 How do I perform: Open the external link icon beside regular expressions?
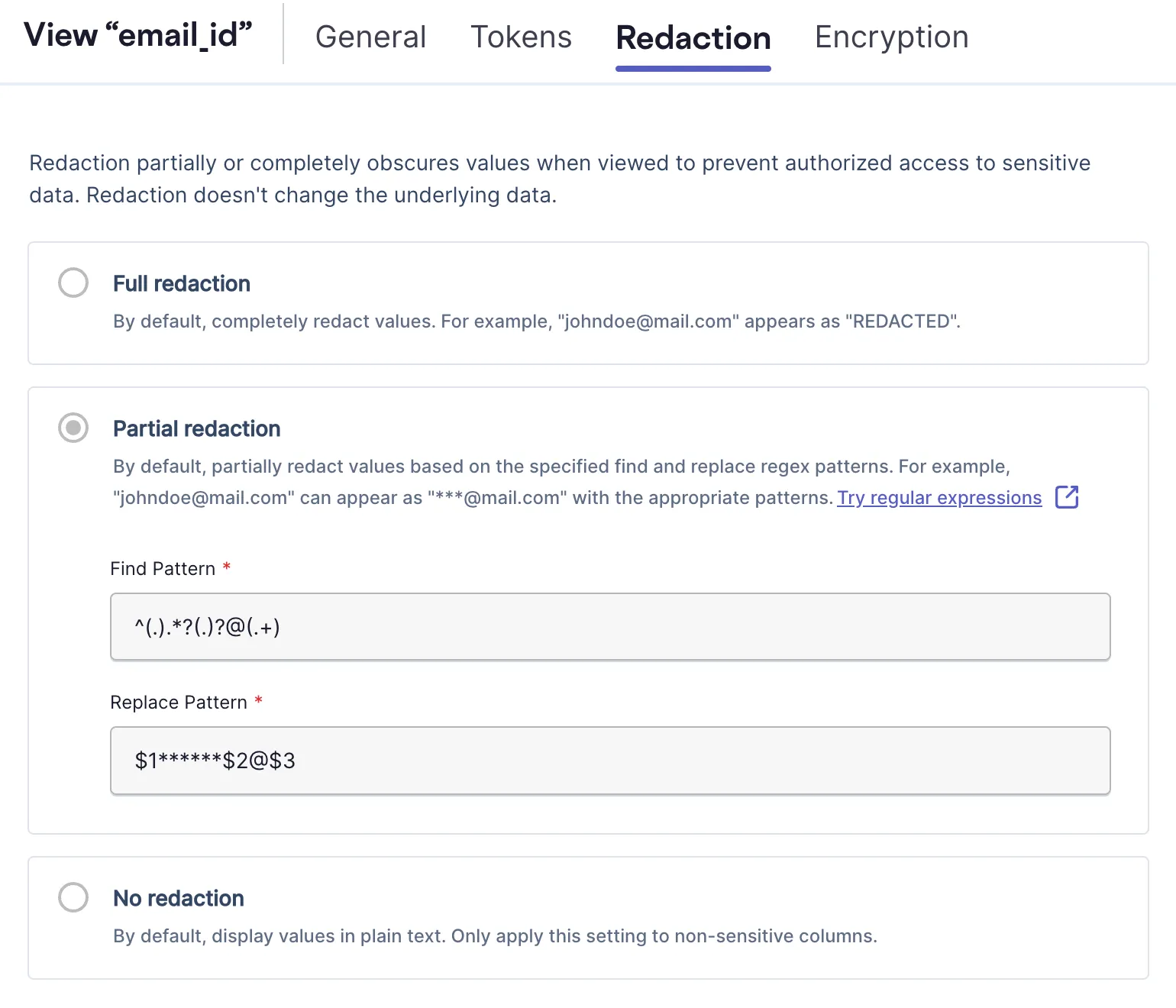[1066, 497]
